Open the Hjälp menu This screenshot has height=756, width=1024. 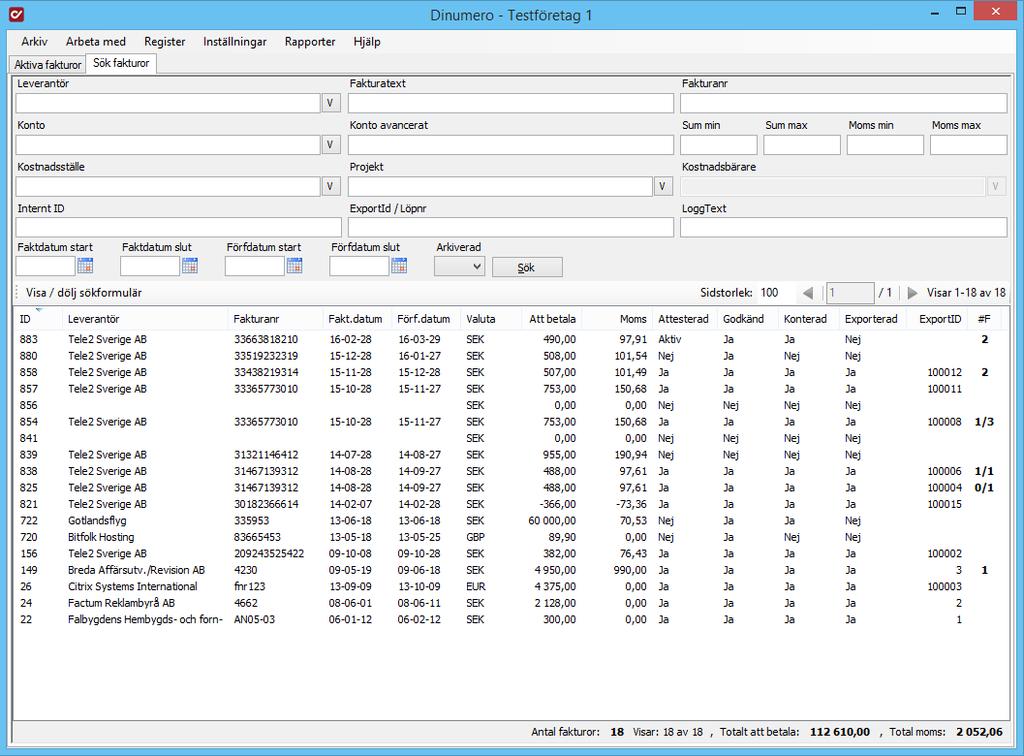tap(366, 41)
